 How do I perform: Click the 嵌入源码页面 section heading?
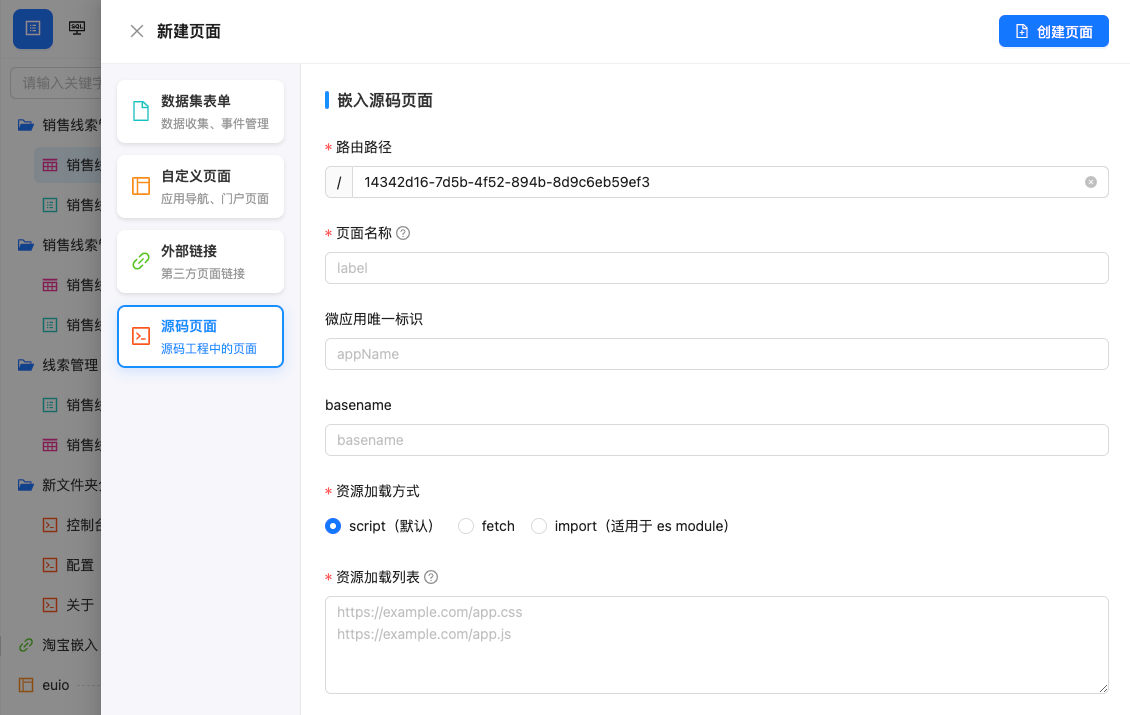pyautogui.click(x=385, y=100)
